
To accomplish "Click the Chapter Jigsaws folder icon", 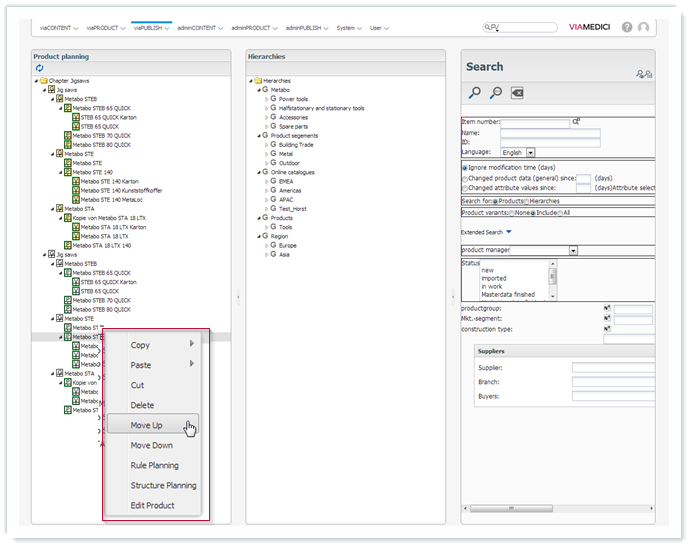I will (x=45, y=80).
